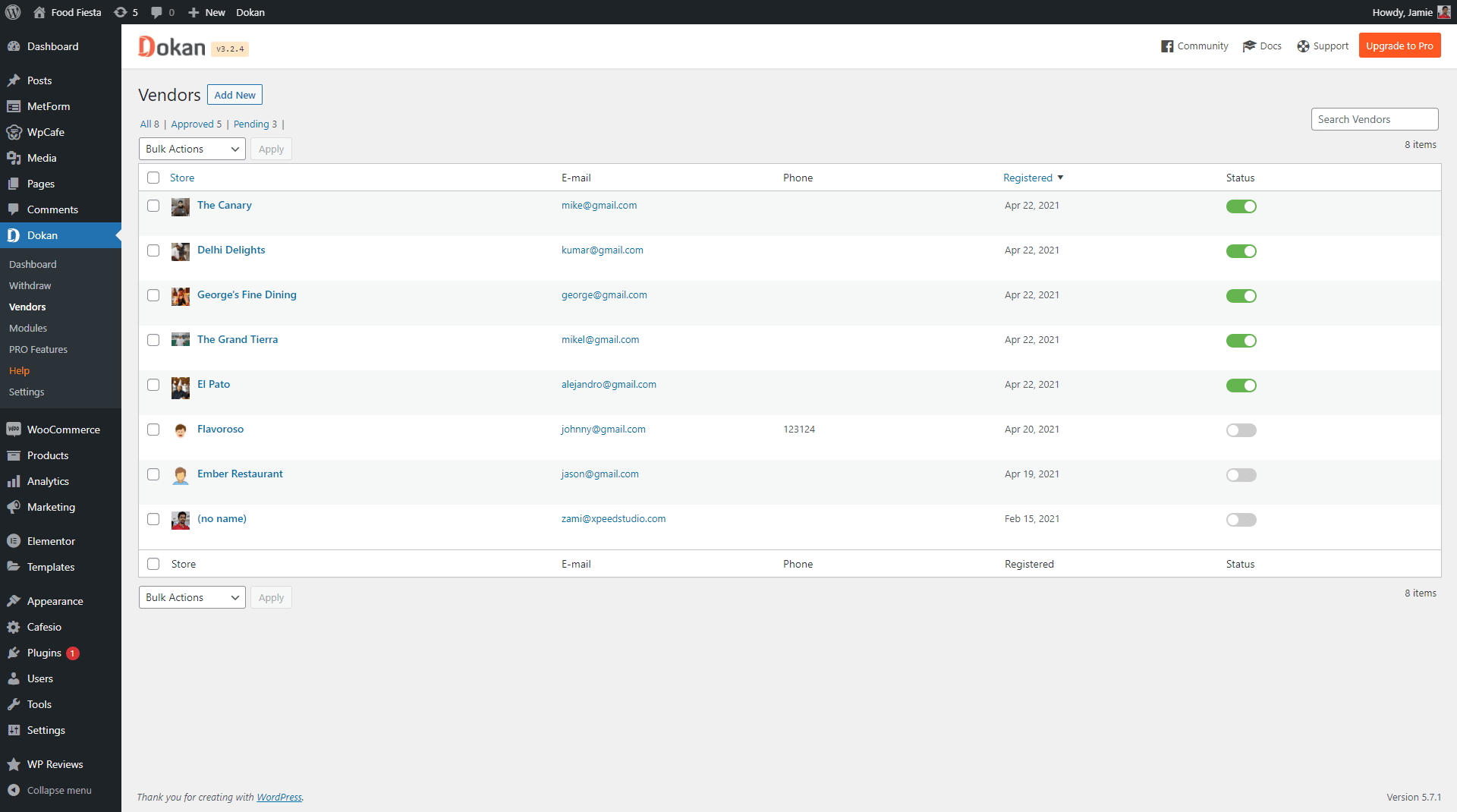
Task: Click the Support lifebuoy icon
Action: coord(1304,46)
